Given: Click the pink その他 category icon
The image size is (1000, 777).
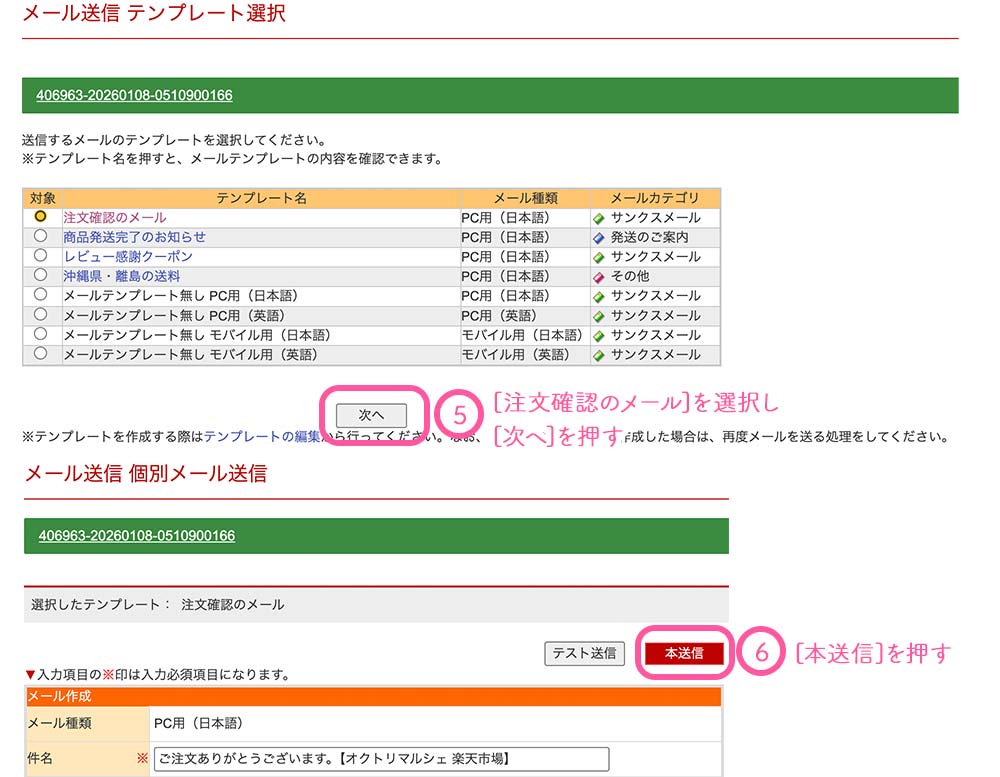Looking at the screenshot, I should 599,277.
